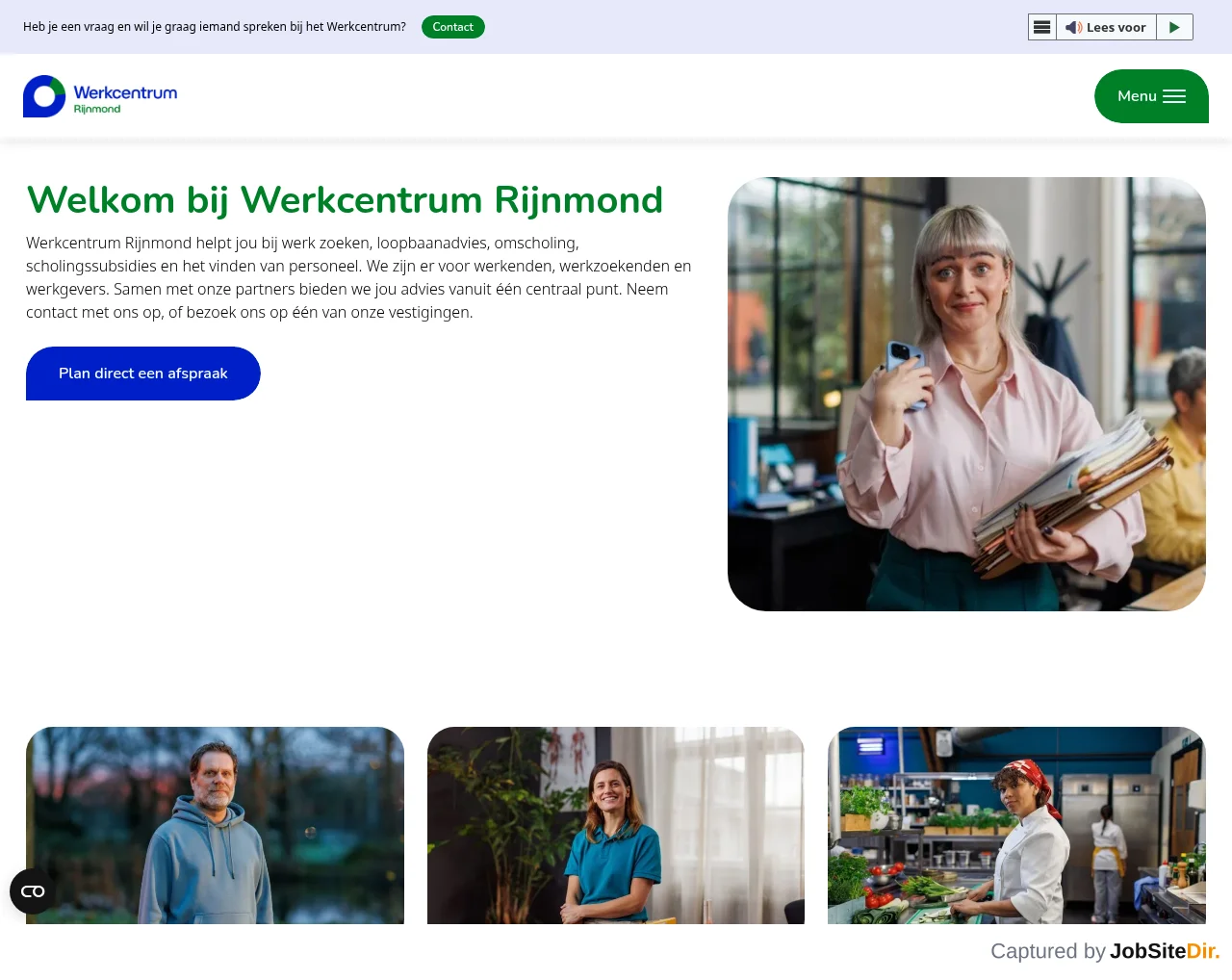
Task: Open card with woman in teal shirt
Action: 616,825
